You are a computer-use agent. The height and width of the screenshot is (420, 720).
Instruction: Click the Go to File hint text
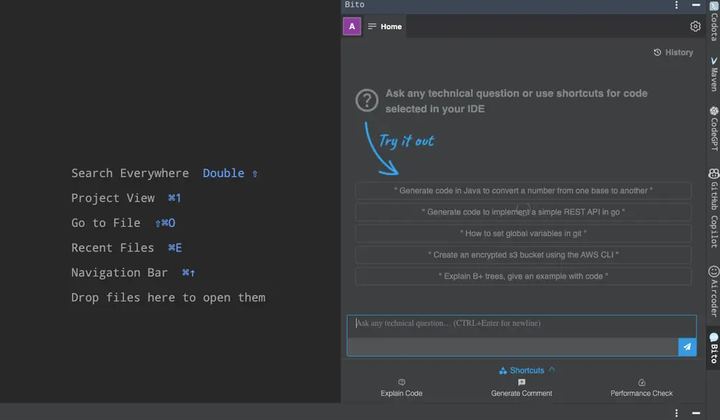pos(106,223)
